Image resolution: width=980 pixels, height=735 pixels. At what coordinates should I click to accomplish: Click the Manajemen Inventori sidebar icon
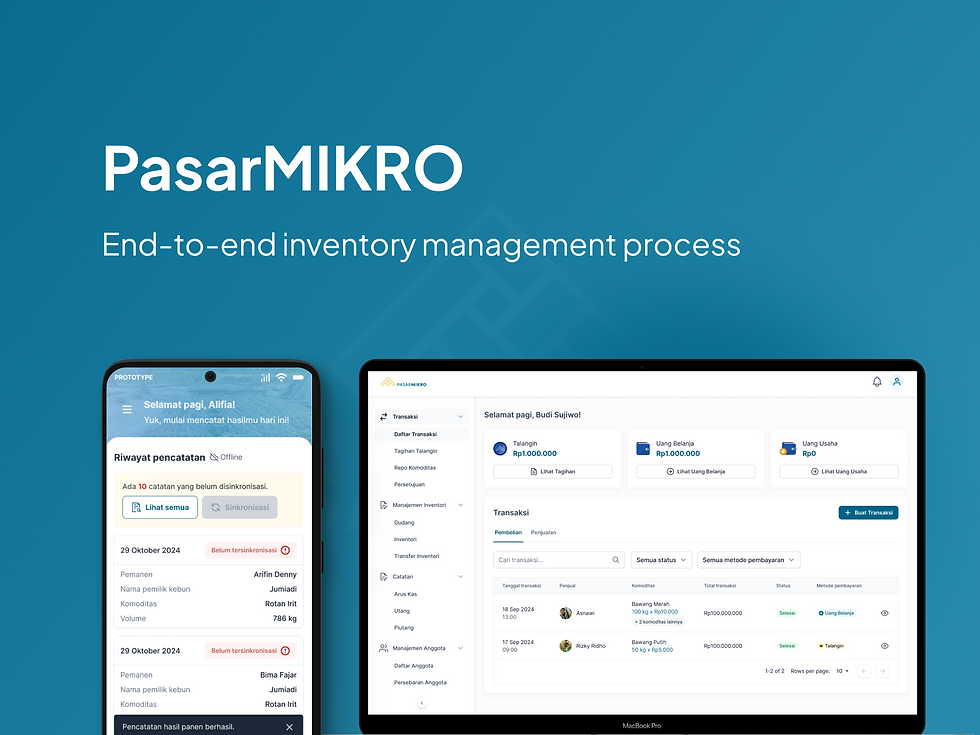pos(384,505)
